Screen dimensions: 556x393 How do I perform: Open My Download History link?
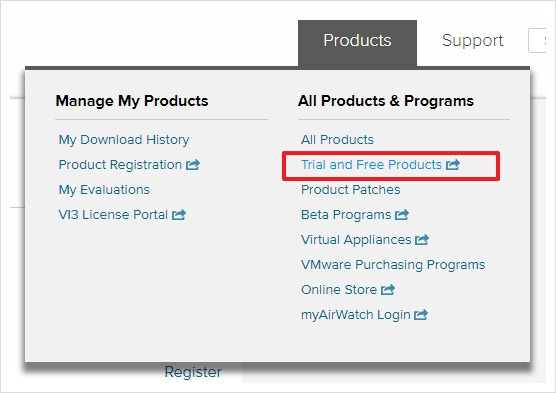(x=124, y=140)
